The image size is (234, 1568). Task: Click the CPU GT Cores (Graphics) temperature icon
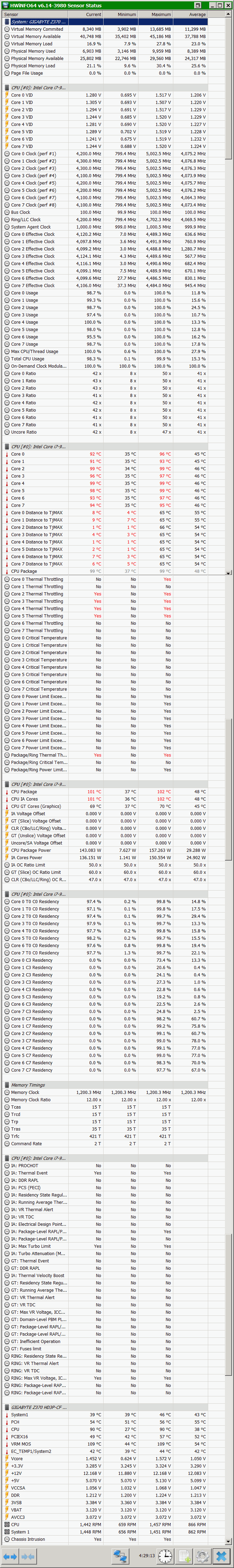click(7, 806)
